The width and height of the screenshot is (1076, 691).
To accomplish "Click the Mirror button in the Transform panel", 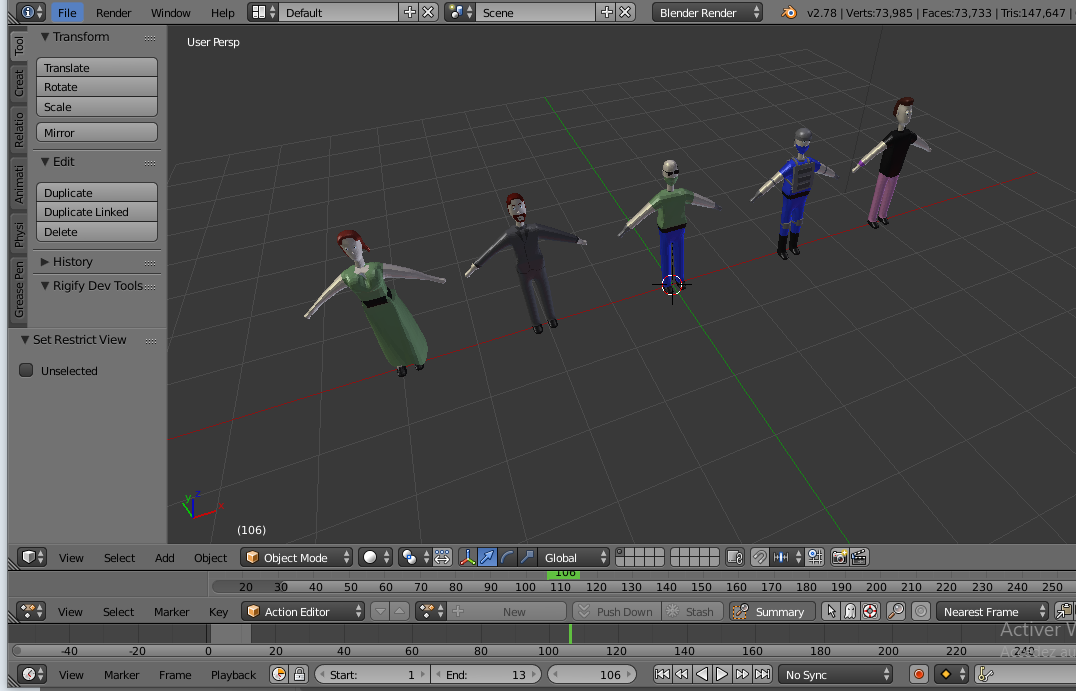I will 96,131.
